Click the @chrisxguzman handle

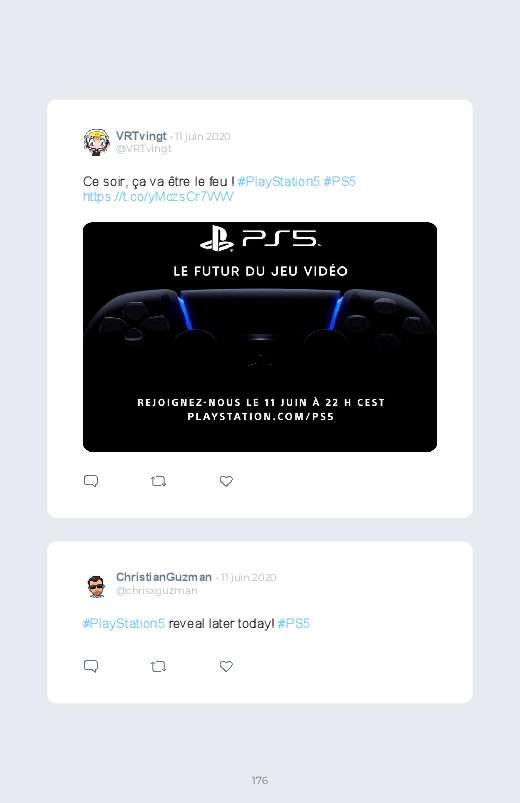[156, 590]
